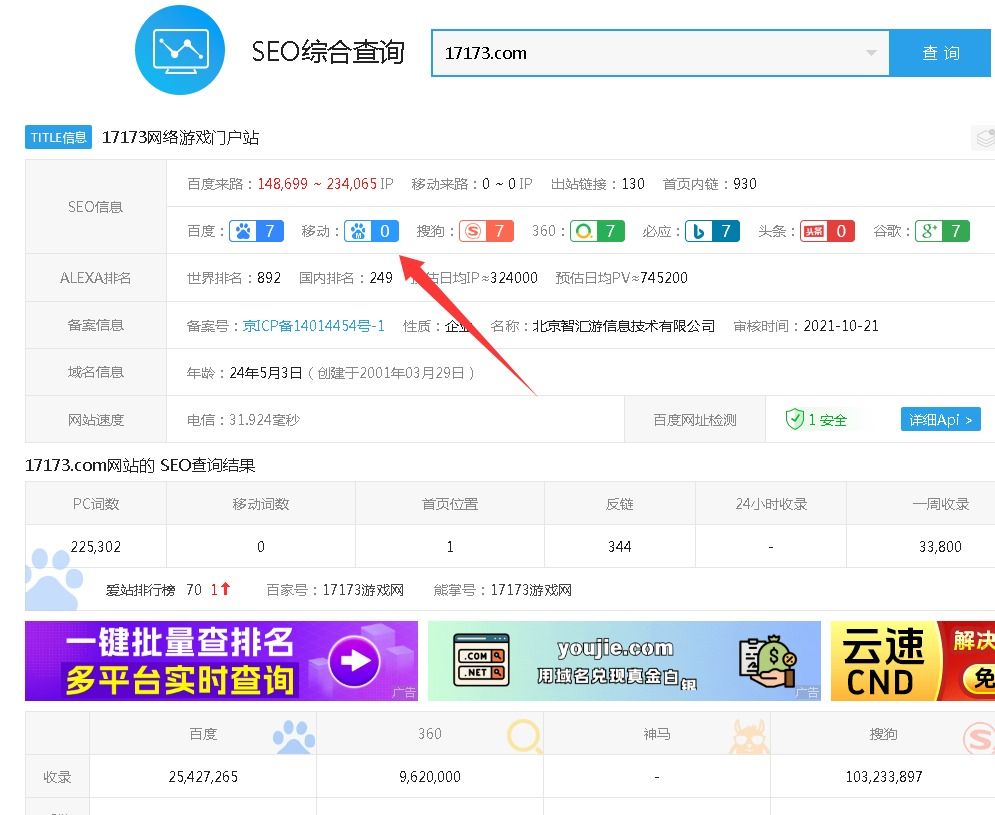Open the domain input dropdown arrow

point(871,53)
